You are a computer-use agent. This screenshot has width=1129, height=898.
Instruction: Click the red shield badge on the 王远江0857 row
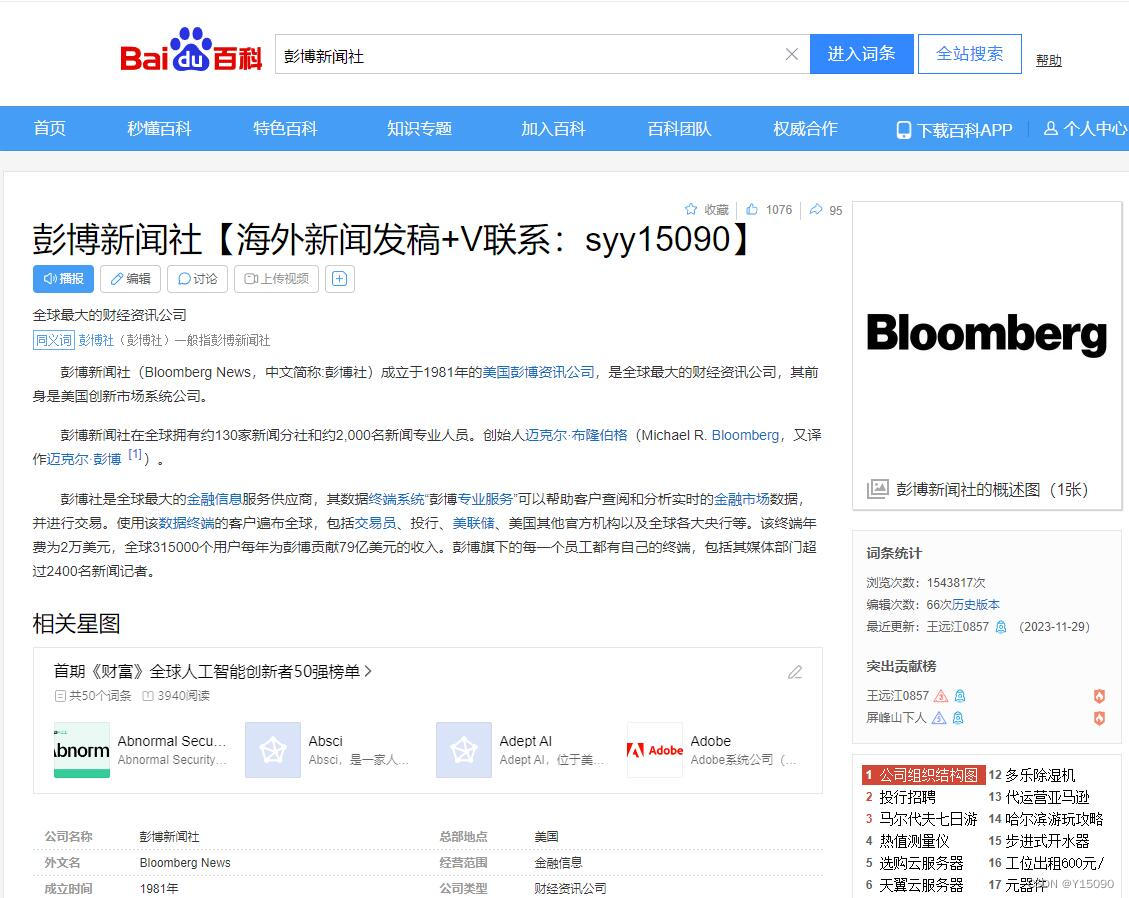coord(1099,696)
